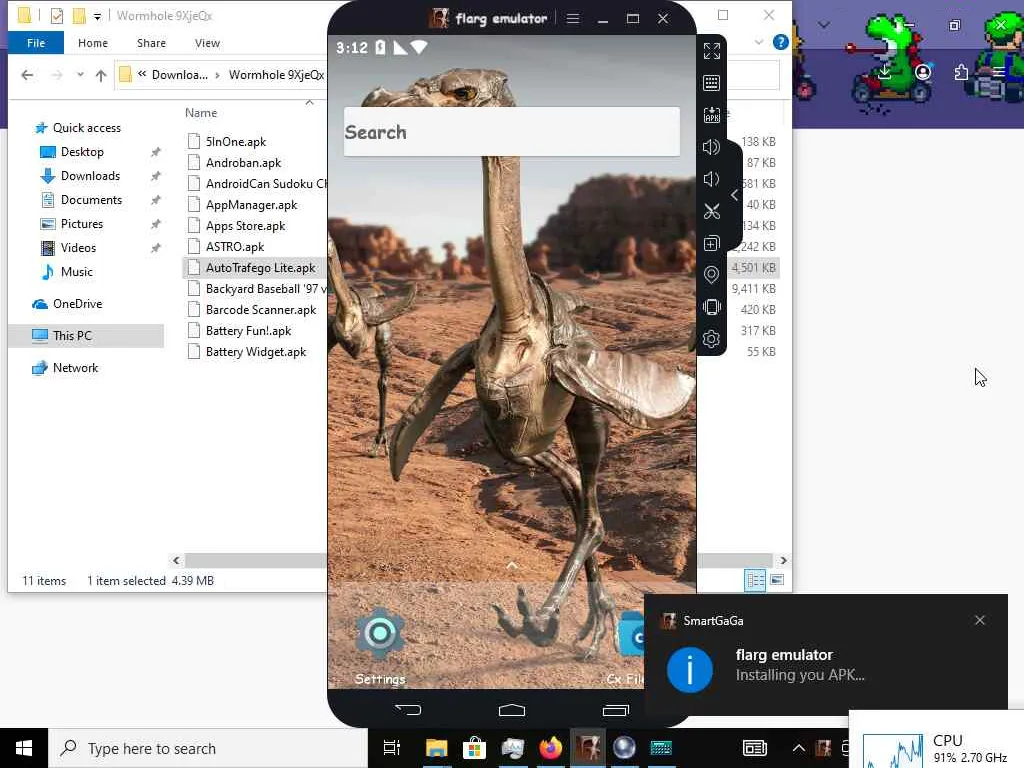Collapse the emulator sidebar arrow
Screen dimensions: 1024x768
coord(735,195)
